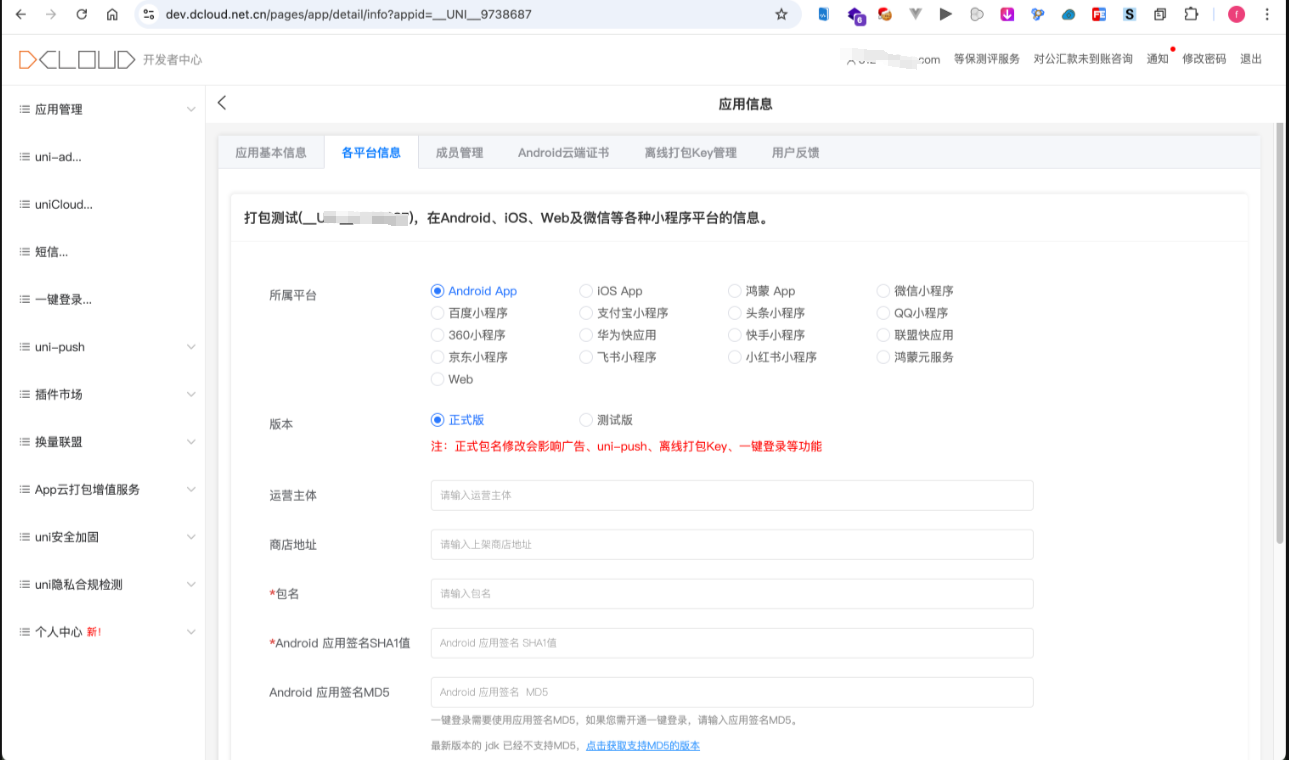This screenshot has height=760, width=1289.
Task: Open the Chrome extensions puzzle icon
Action: click(x=1191, y=14)
